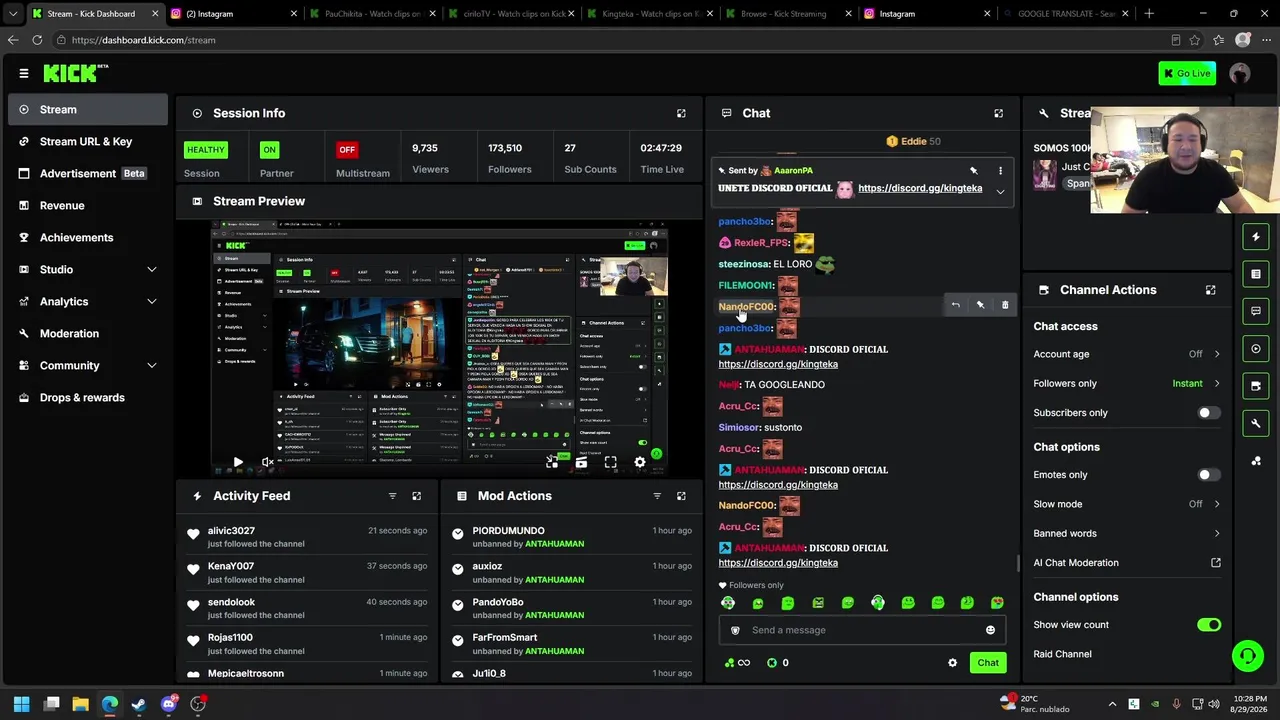Filter the Activity Feed
The width and height of the screenshot is (1280, 720).
point(392,496)
